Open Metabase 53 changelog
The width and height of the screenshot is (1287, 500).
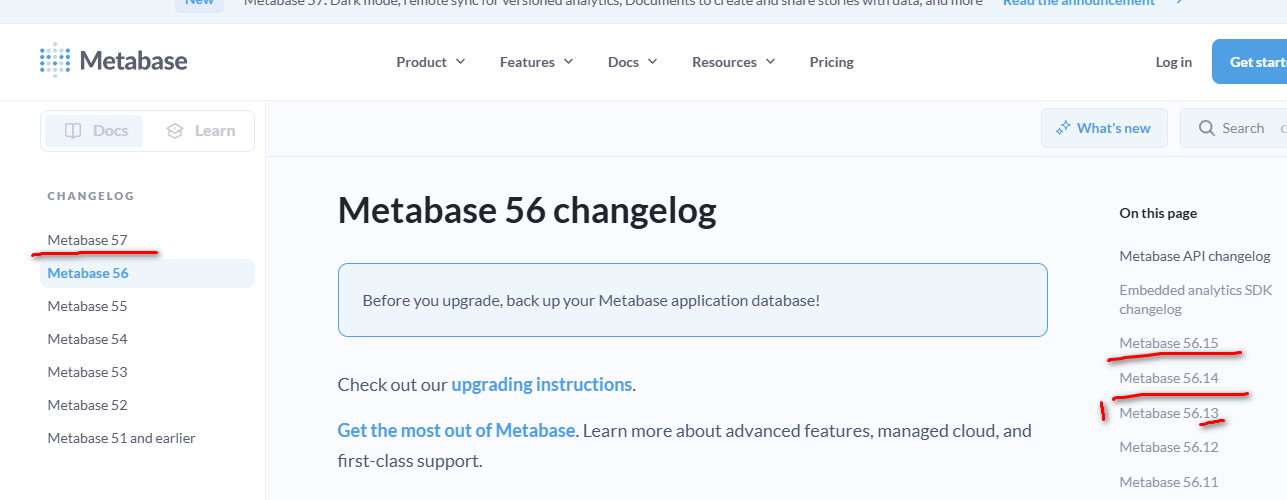pyautogui.click(x=87, y=372)
